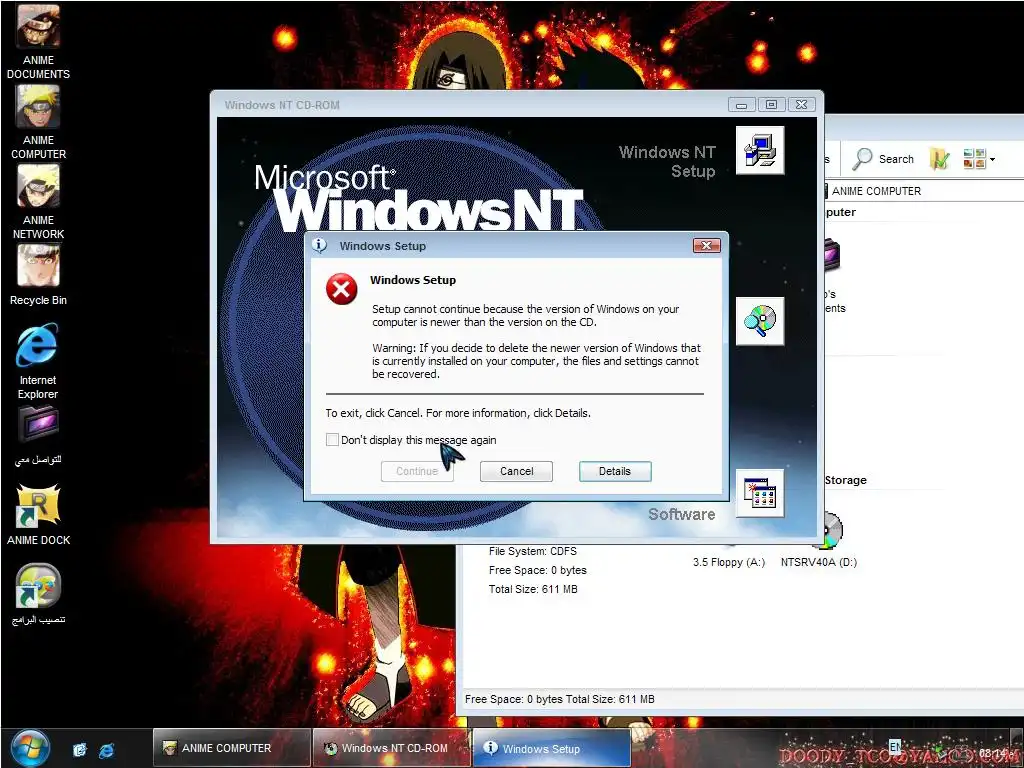Select the 3.5 Floppy (A:) drive
The width and height of the screenshot is (1024, 768).
point(729,562)
